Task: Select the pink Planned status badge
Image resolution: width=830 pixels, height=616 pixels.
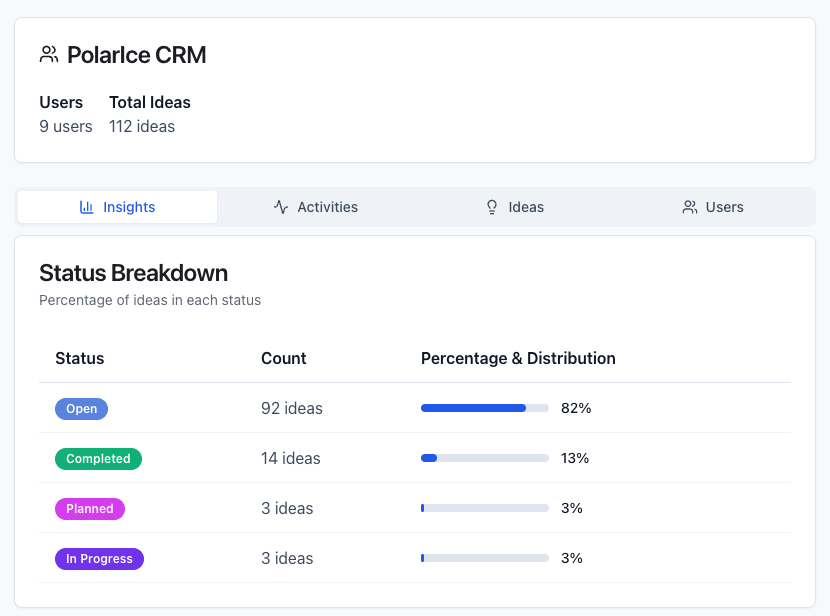Action: [89, 508]
